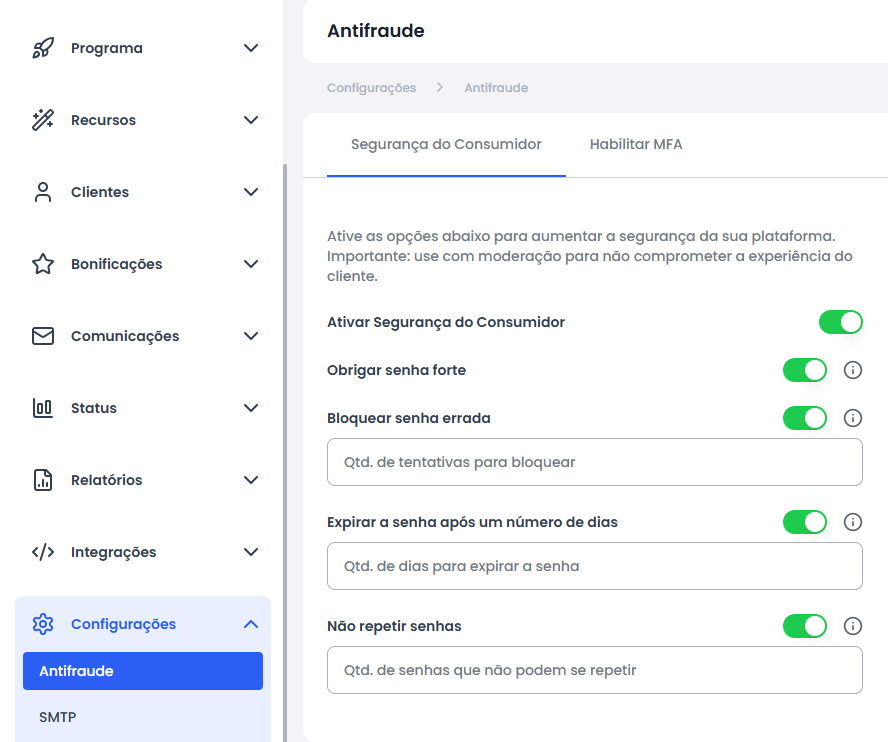Open the SMTP settings link
The image size is (888, 742).
57,717
